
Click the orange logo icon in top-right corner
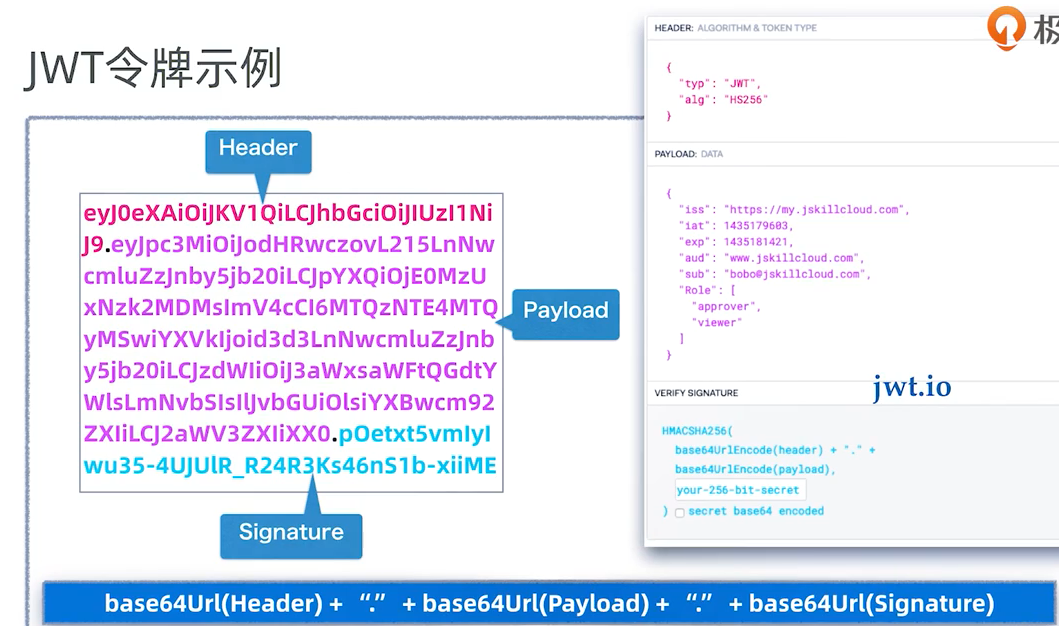1007,27
